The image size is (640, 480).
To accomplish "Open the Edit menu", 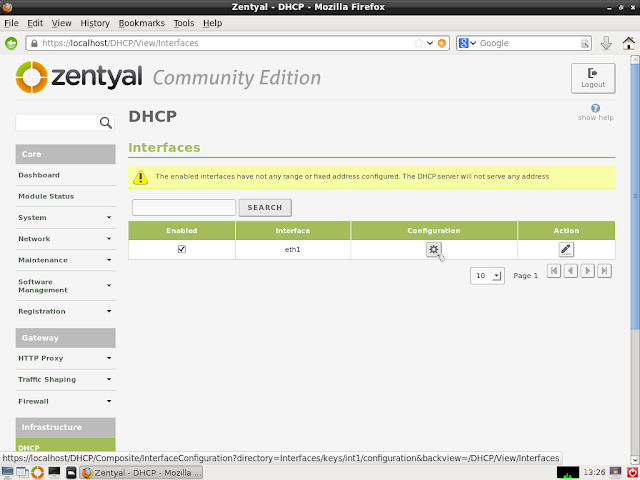I will (x=35, y=23).
